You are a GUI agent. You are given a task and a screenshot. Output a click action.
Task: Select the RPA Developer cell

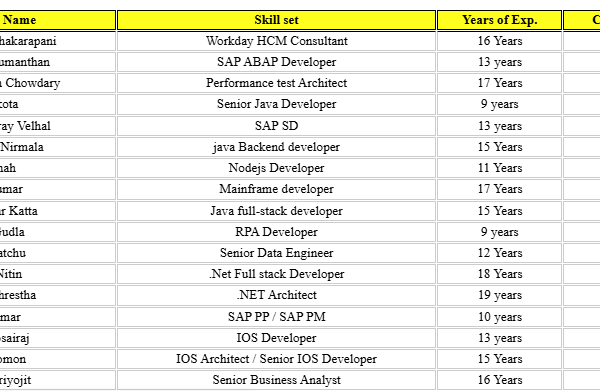coord(276,232)
